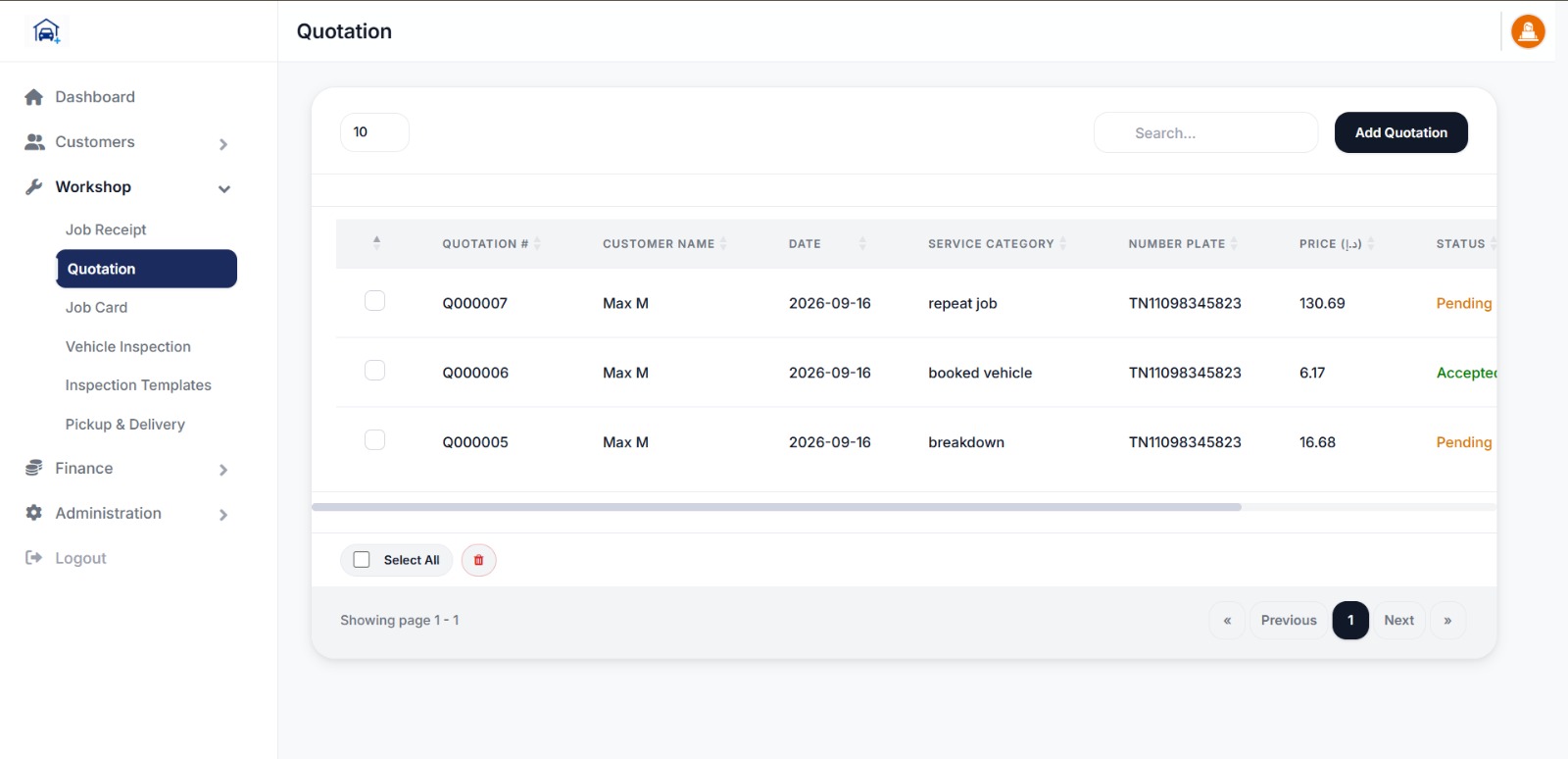Sort by Service Category column arrows
This screenshot has width=1568, height=759.
(x=1063, y=244)
